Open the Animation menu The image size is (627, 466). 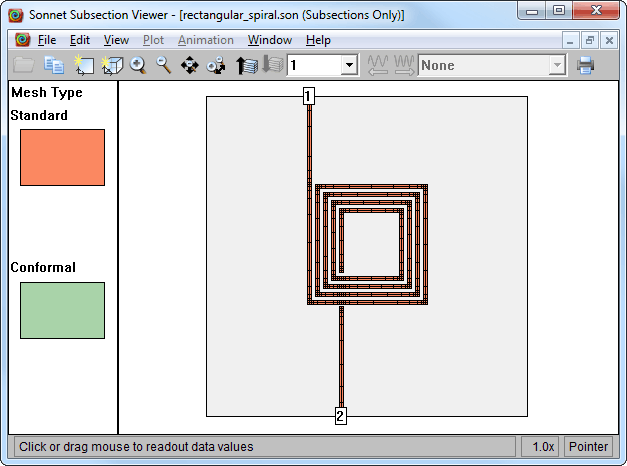point(206,40)
